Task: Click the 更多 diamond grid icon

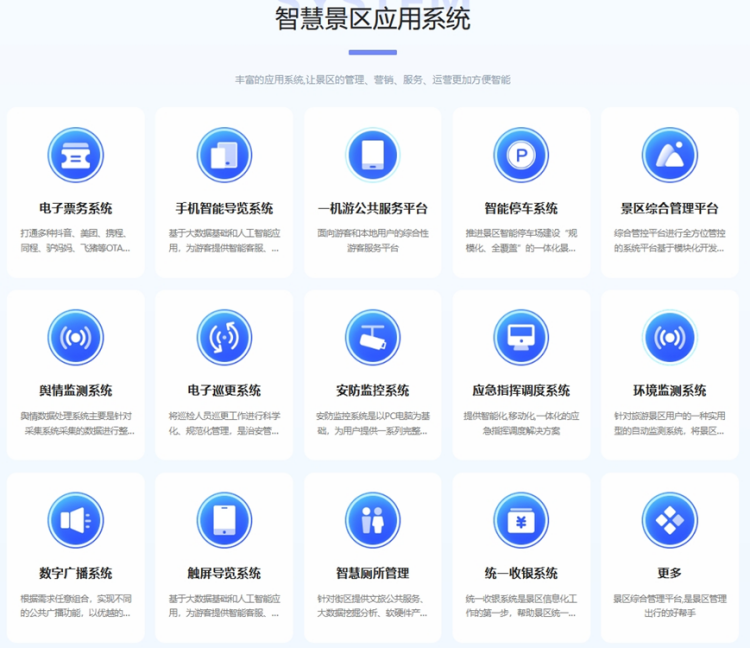Action: click(669, 521)
